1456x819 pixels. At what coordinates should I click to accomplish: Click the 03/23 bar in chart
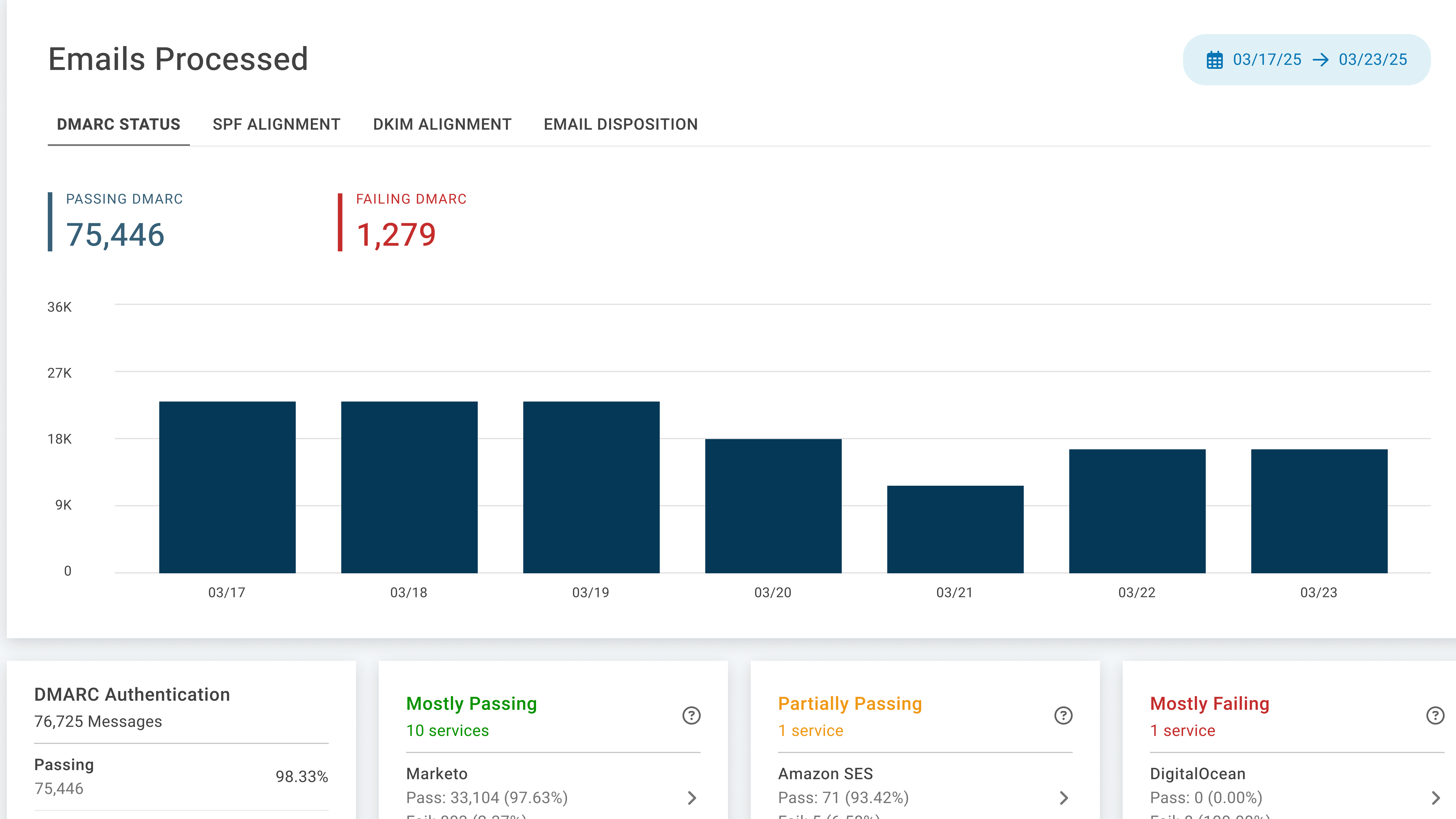(x=1319, y=511)
